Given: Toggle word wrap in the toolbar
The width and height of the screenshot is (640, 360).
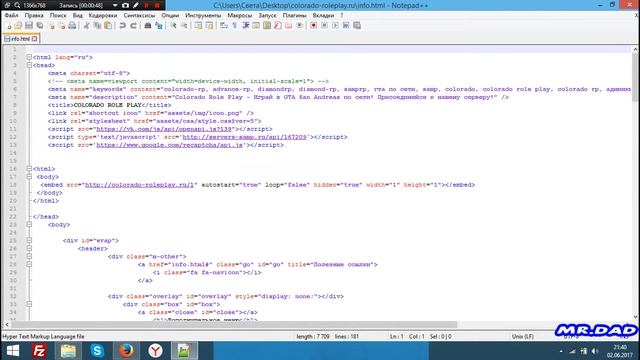Looking at the screenshot, I should (x=224, y=26).
